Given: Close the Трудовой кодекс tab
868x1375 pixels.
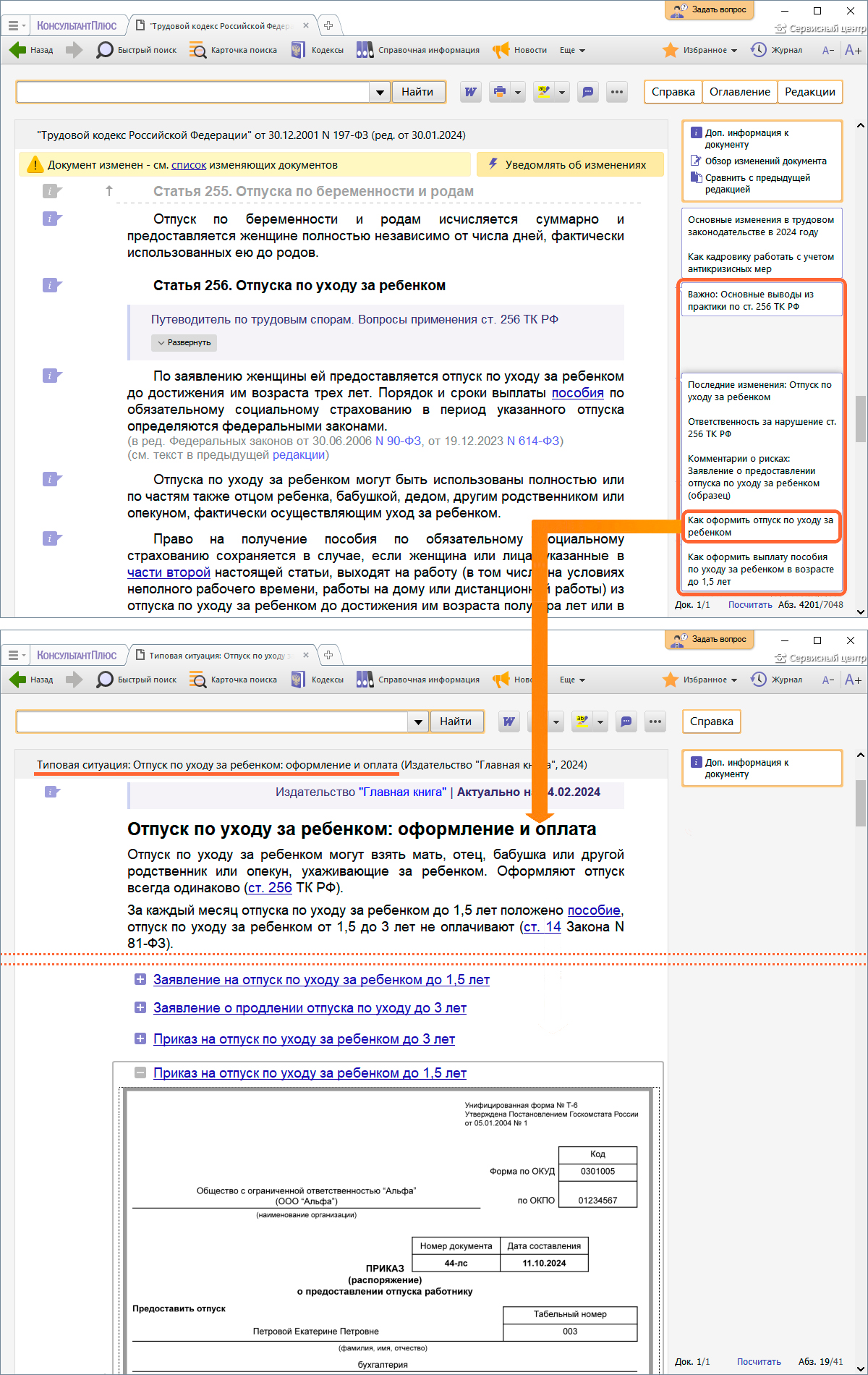Looking at the screenshot, I should pos(306,25).
